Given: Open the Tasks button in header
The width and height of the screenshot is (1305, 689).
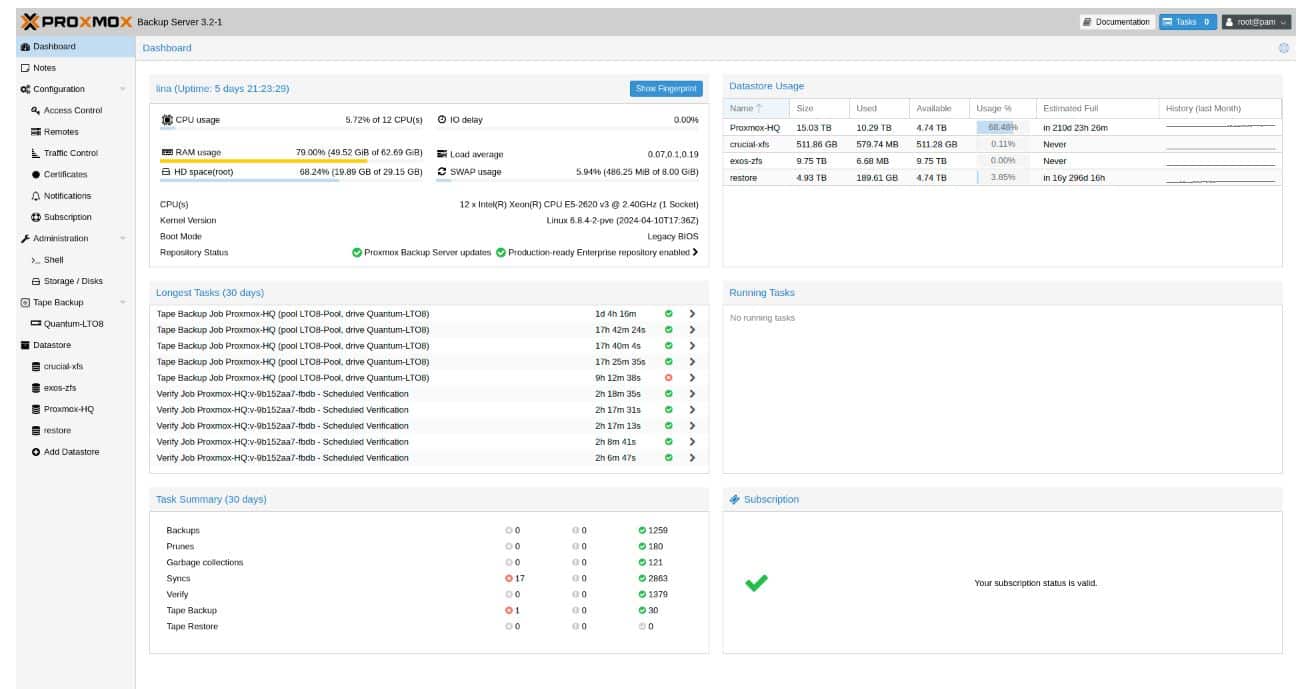Looking at the screenshot, I should click(x=1187, y=21).
